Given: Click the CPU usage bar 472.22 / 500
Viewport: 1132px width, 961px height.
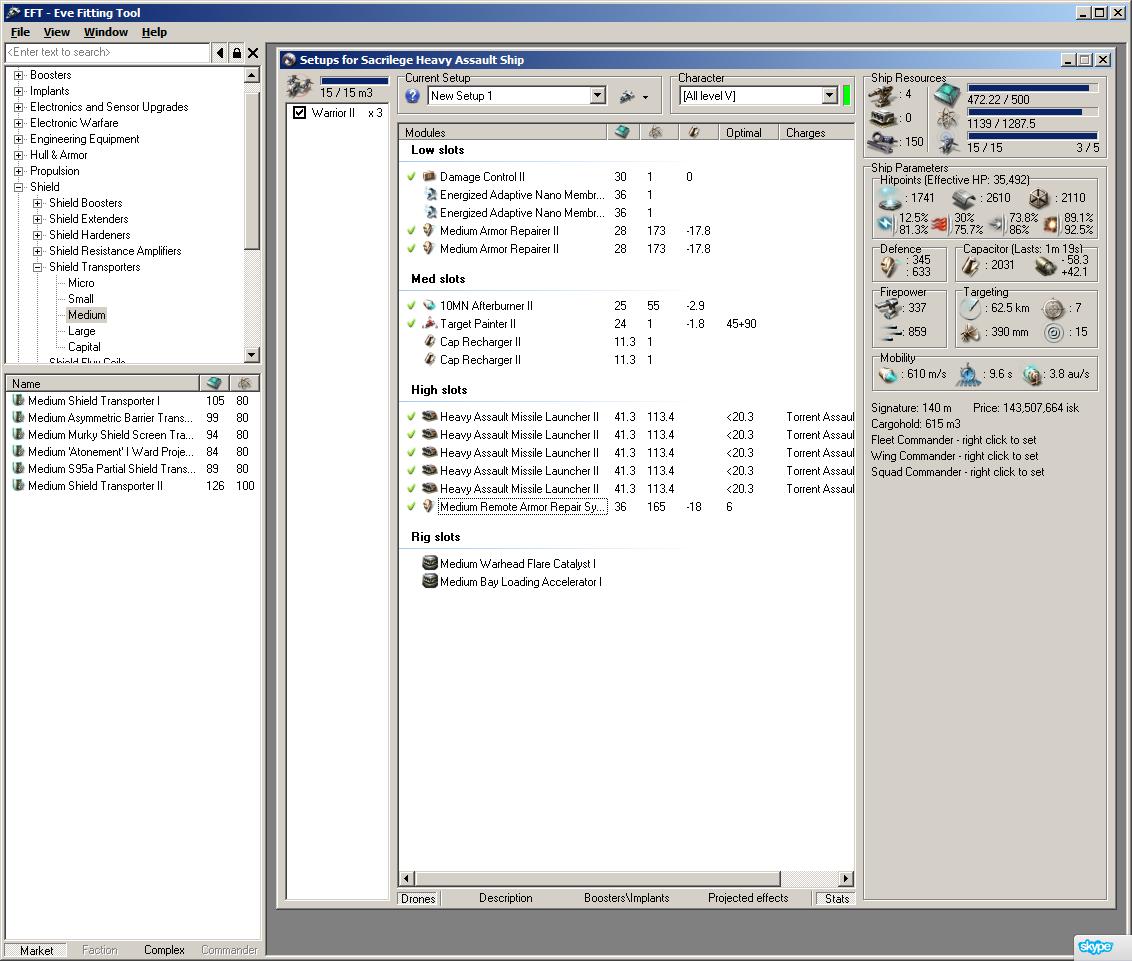Looking at the screenshot, I should 1032,88.
